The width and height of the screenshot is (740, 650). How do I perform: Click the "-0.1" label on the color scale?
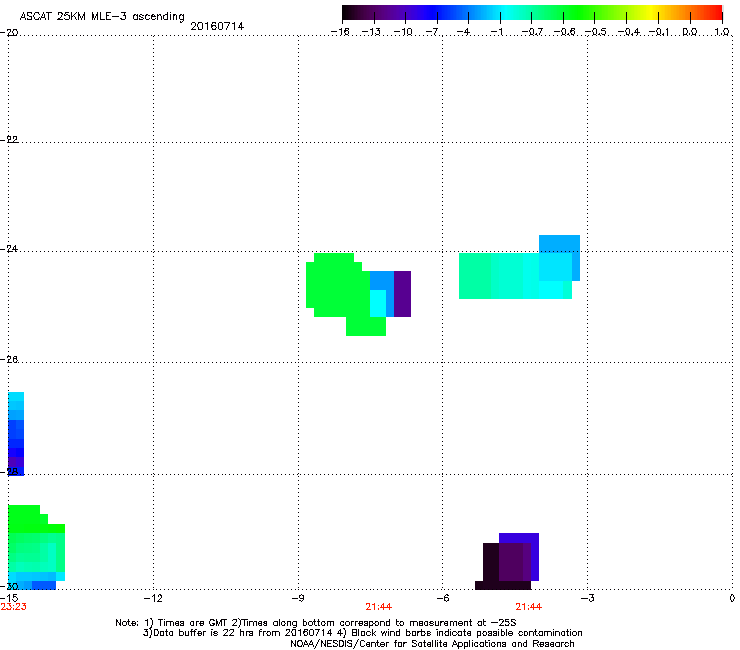pyautogui.click(x=659, y=32)
